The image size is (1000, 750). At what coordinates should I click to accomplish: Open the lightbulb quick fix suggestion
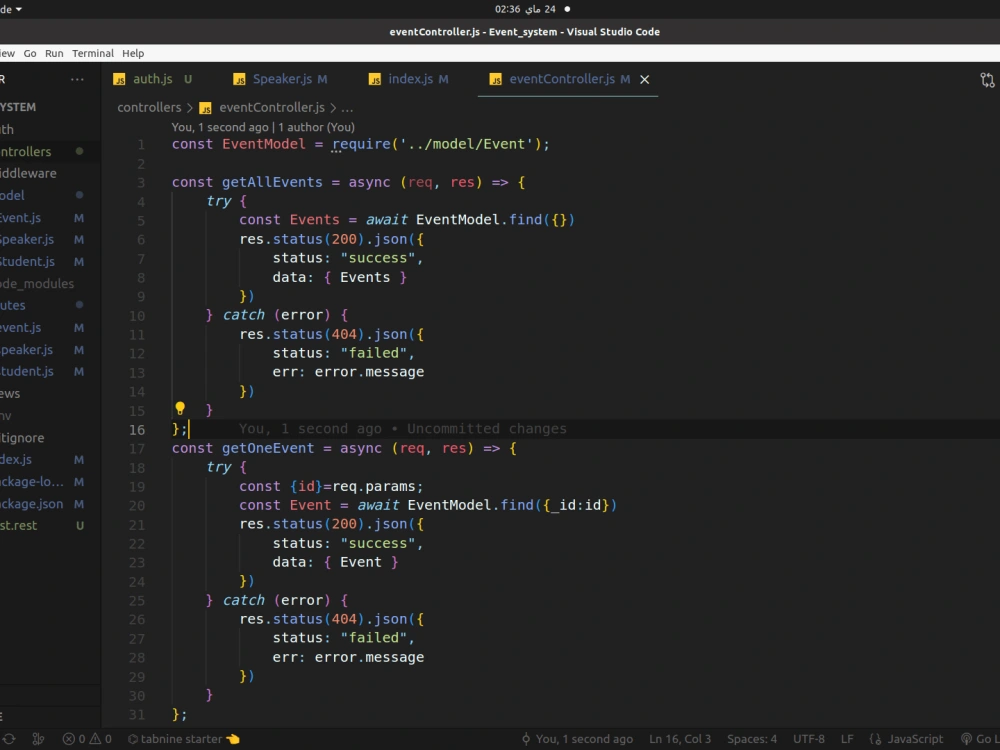180,408
